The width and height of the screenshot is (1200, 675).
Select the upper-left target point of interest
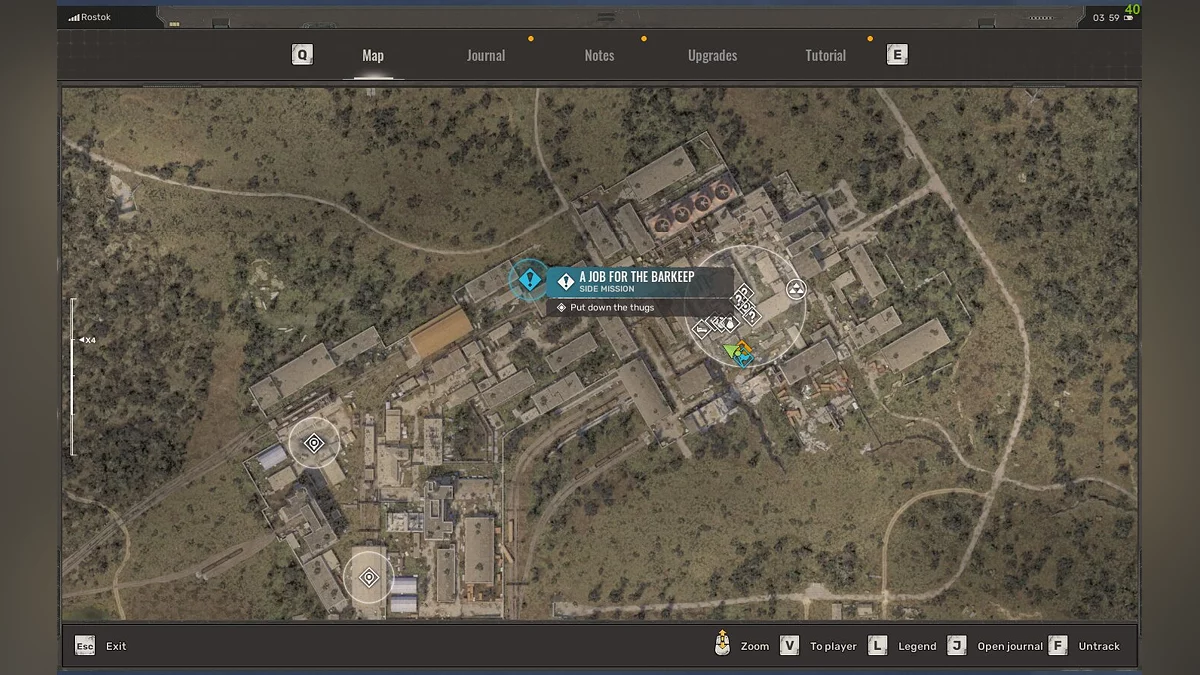click(x=314, y=443)
